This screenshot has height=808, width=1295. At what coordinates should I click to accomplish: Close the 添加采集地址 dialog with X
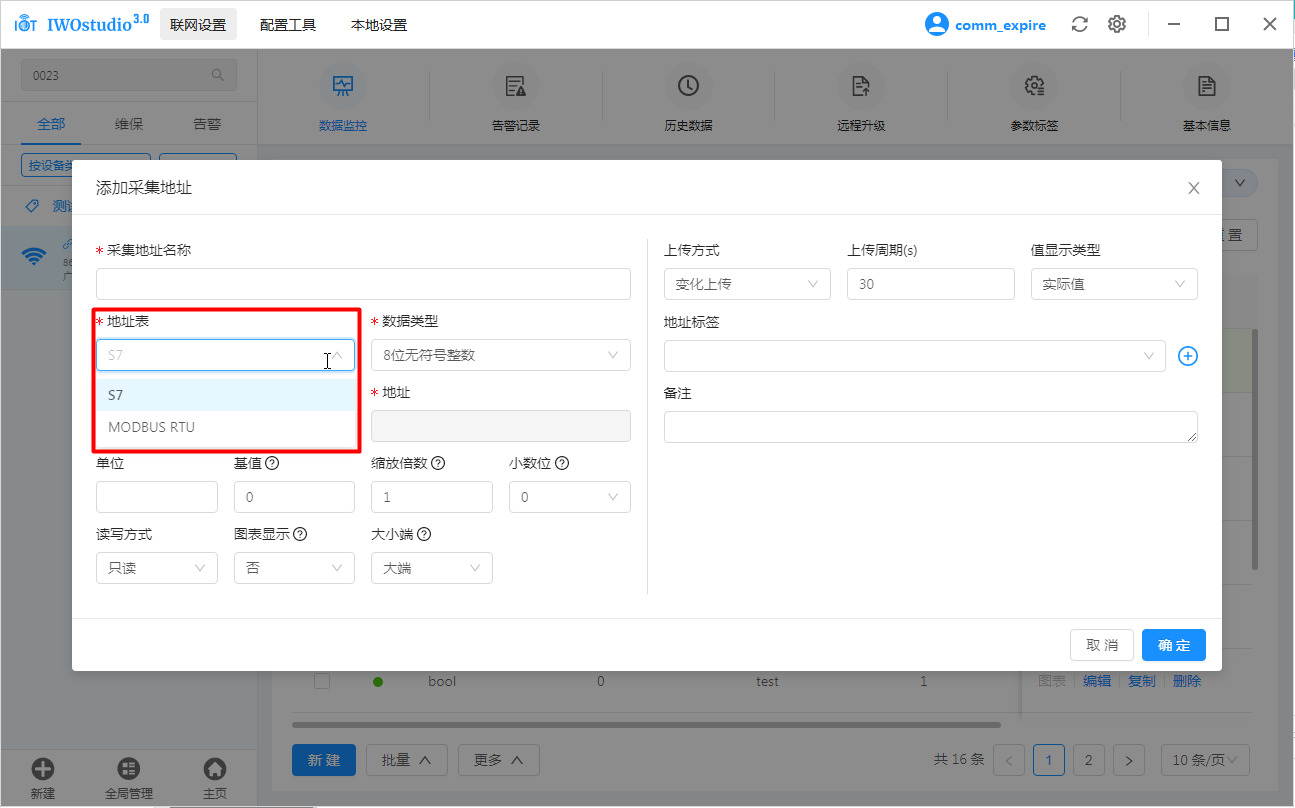click(x=1193, y=188)
